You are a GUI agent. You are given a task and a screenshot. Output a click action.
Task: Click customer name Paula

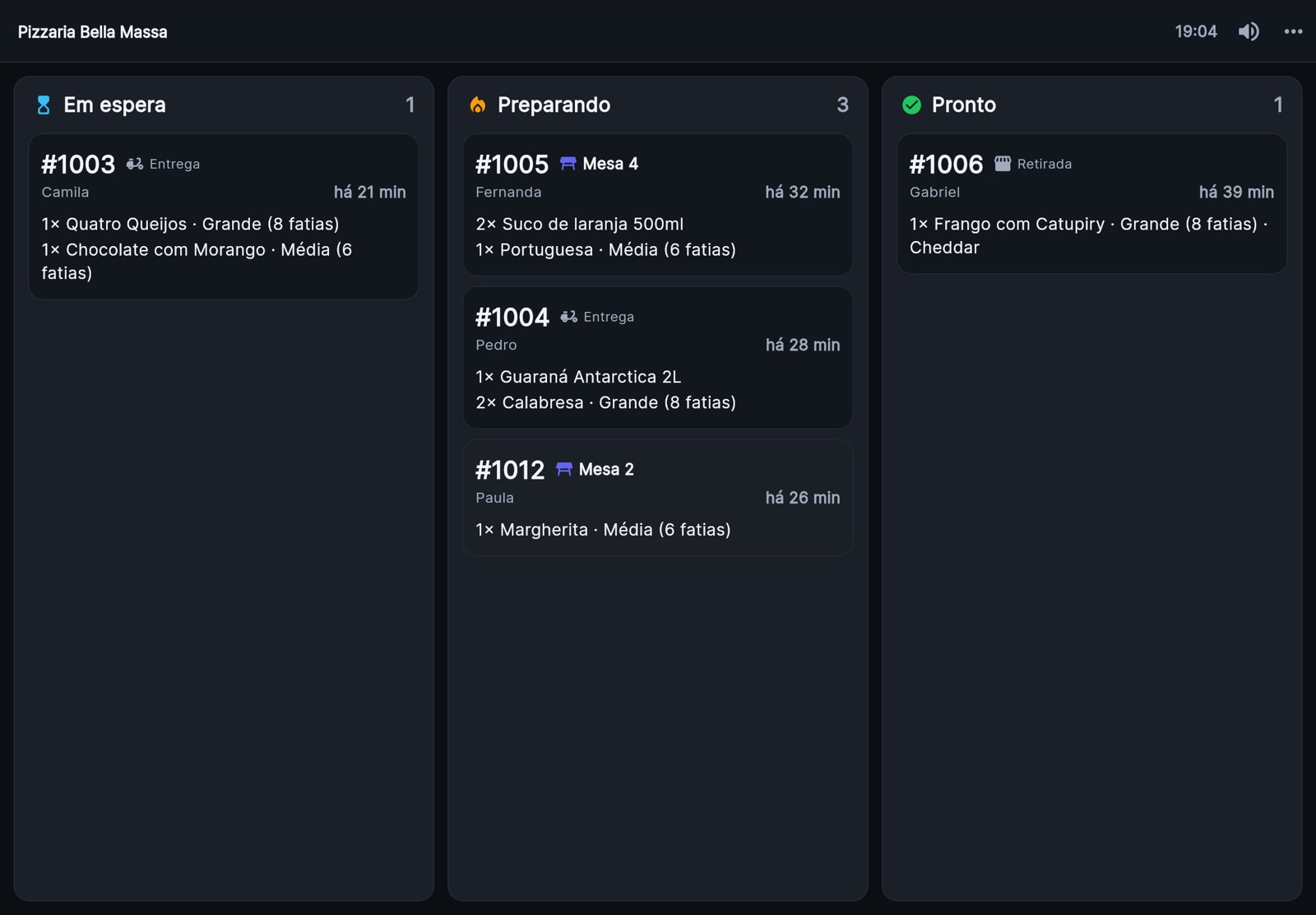494,498
